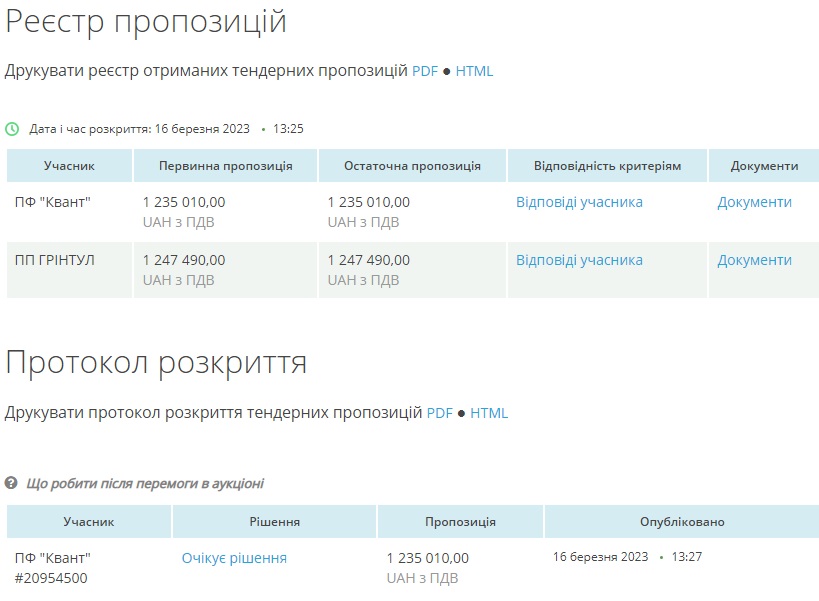Click the disclosure date text 16 березня 2023 13:25
The height and width of the screenshot is (601, 819).
(229, 129)
